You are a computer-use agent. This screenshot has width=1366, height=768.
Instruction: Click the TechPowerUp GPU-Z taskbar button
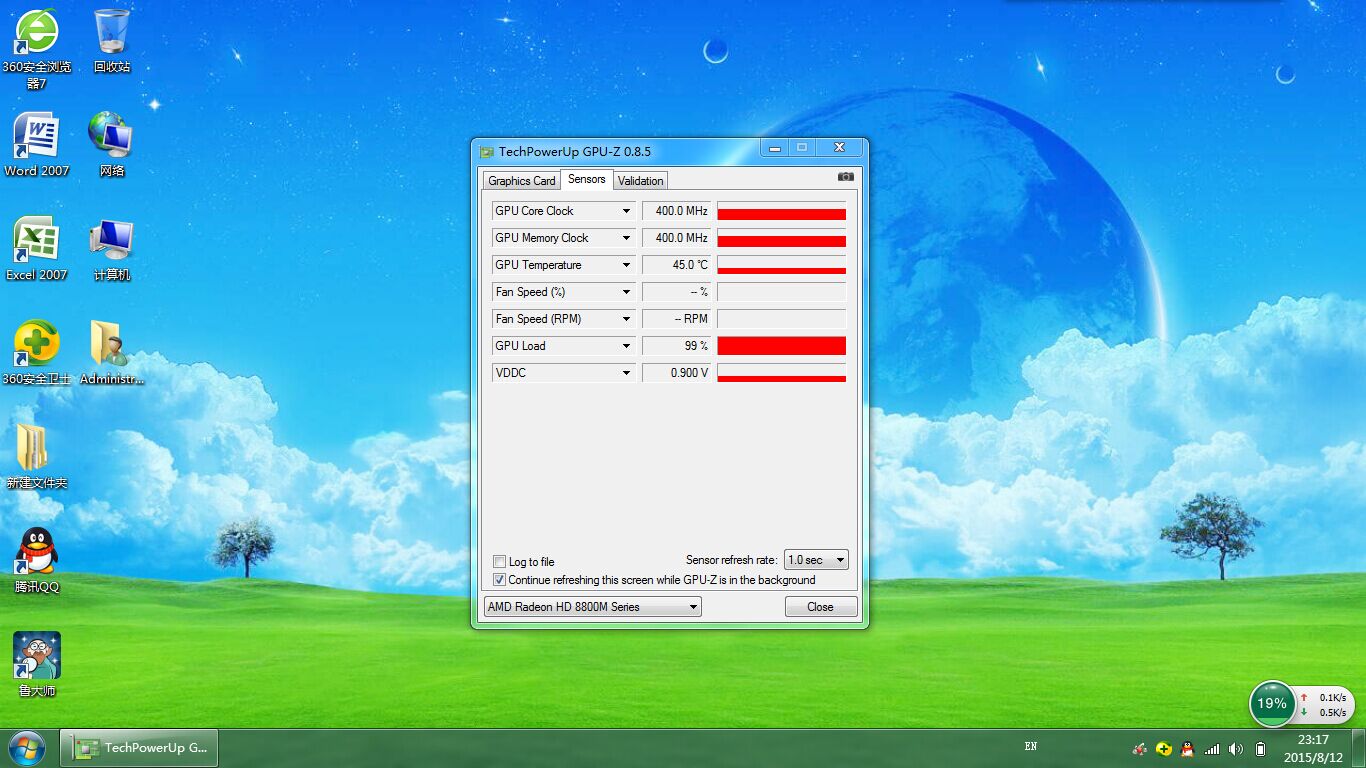(x=139, y=747)
